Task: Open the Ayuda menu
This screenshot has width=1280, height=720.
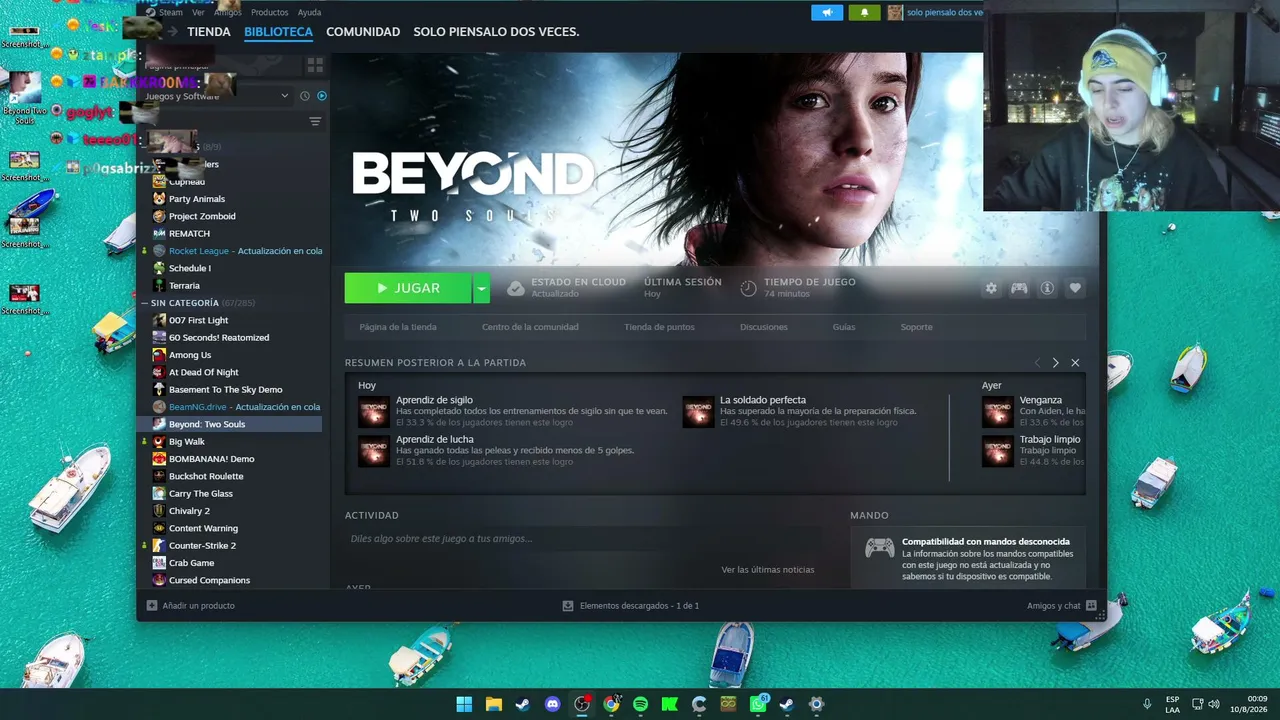Action: (309, 12)
